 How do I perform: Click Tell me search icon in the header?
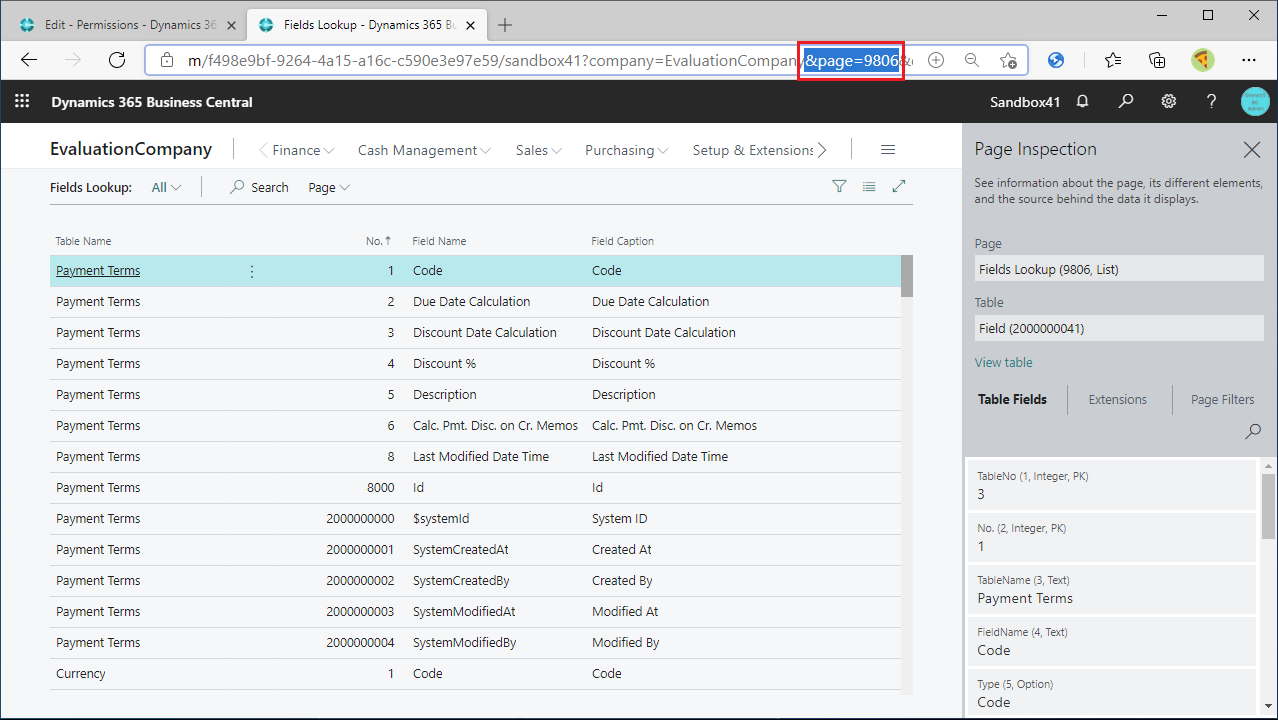point(1126,101)
